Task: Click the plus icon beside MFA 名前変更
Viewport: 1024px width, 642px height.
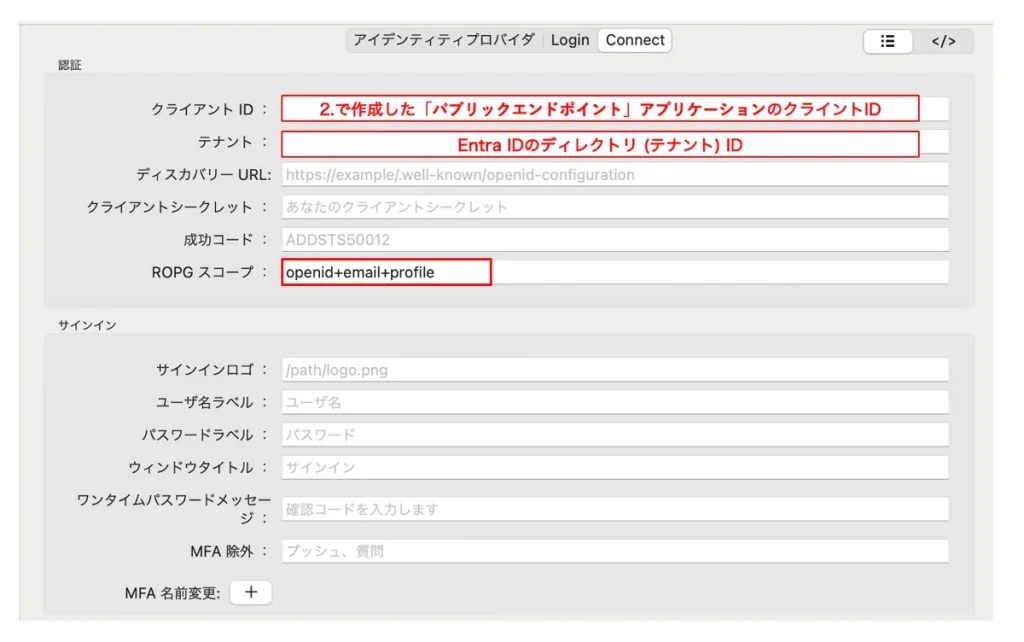Action: [x=251, y=593]
